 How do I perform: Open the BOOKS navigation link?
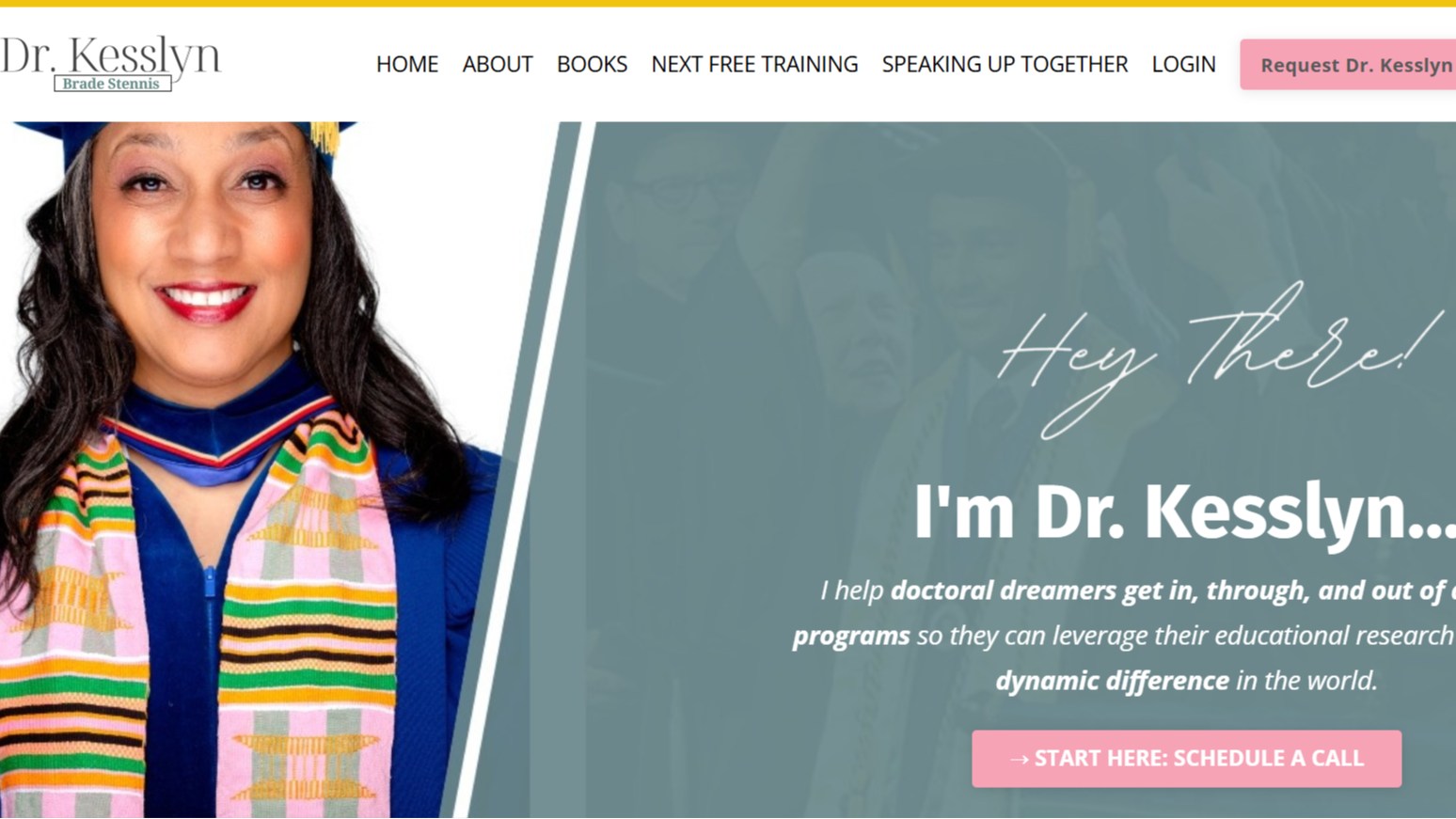pyautogui.click(x=592, y=64)
